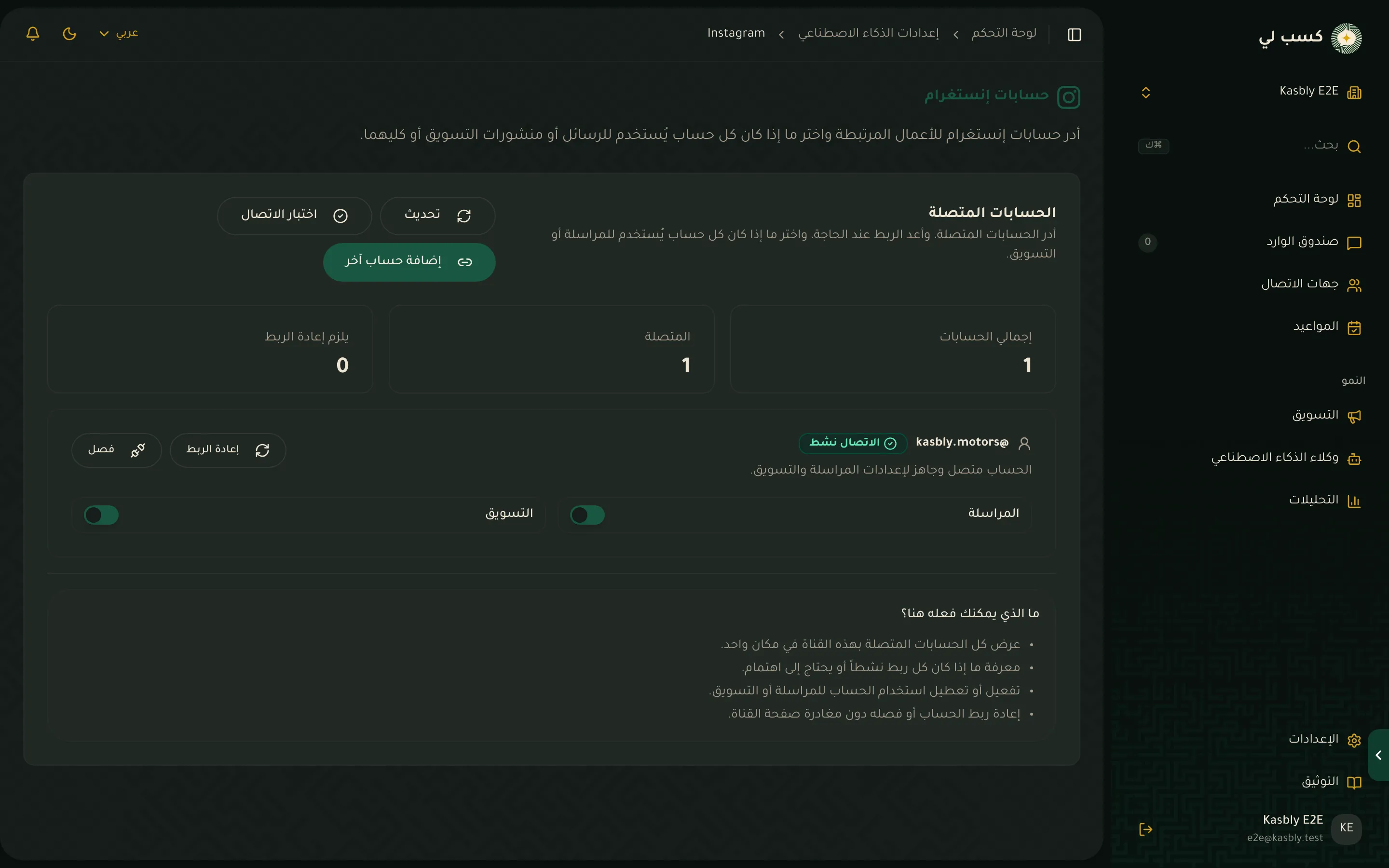Click the e2e@kasbly.test email text

(1284, 838)
